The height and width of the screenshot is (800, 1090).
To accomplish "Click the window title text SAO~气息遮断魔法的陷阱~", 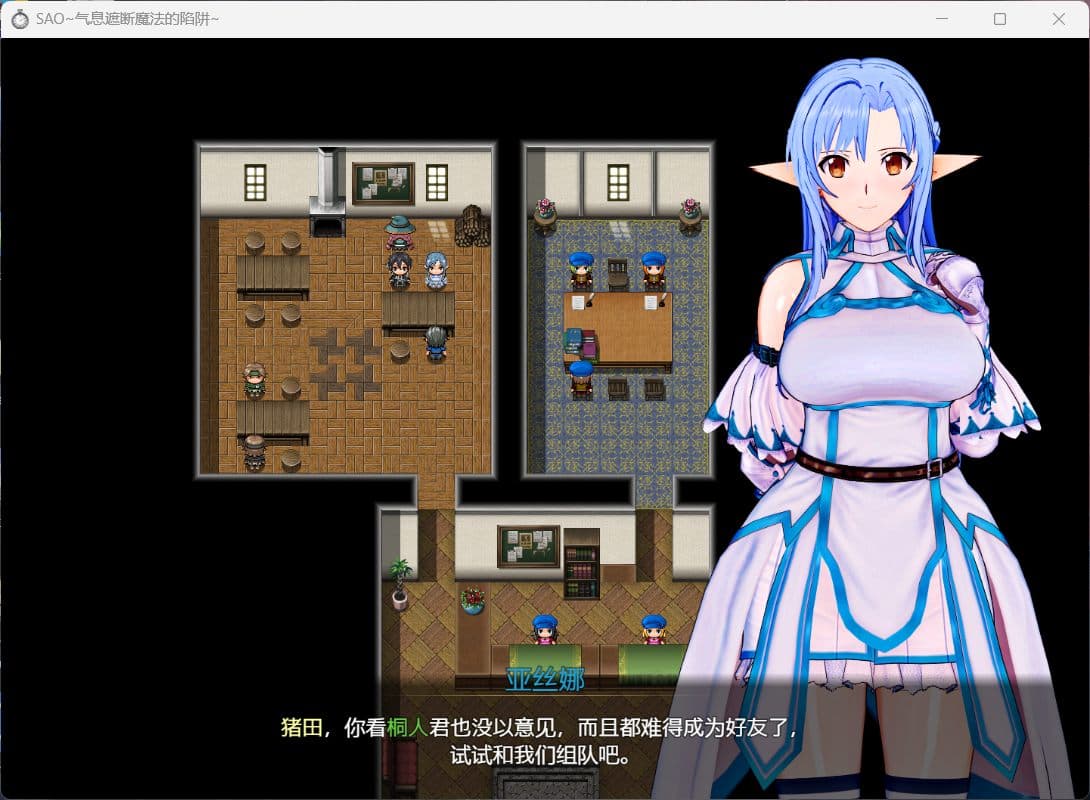I will coord(127,19).
